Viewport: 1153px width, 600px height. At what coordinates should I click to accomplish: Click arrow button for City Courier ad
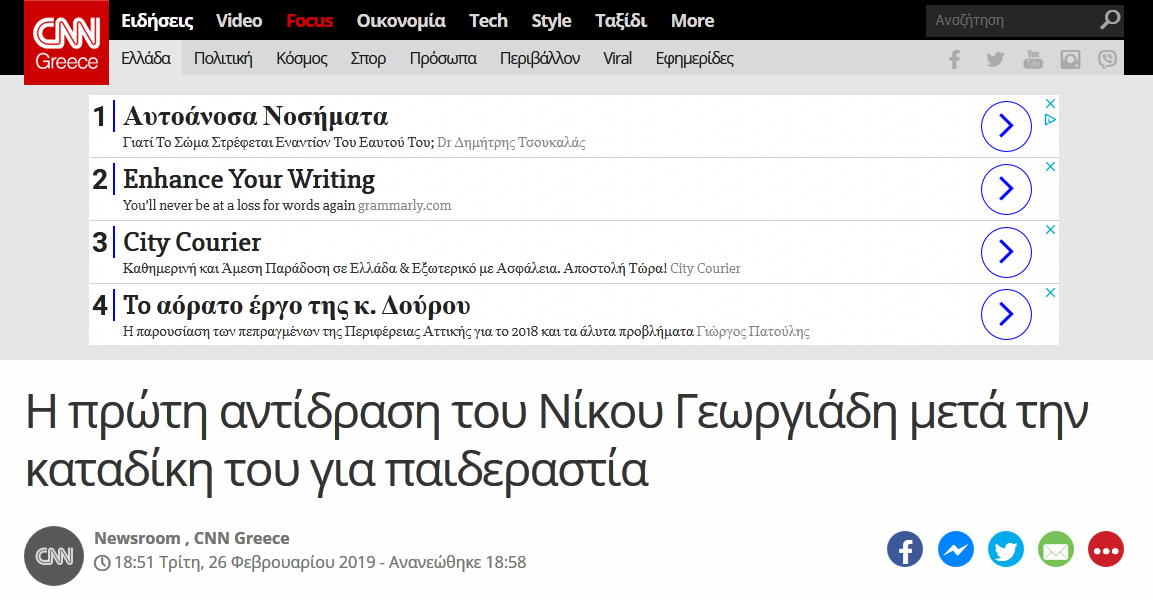pos(1007,252)
